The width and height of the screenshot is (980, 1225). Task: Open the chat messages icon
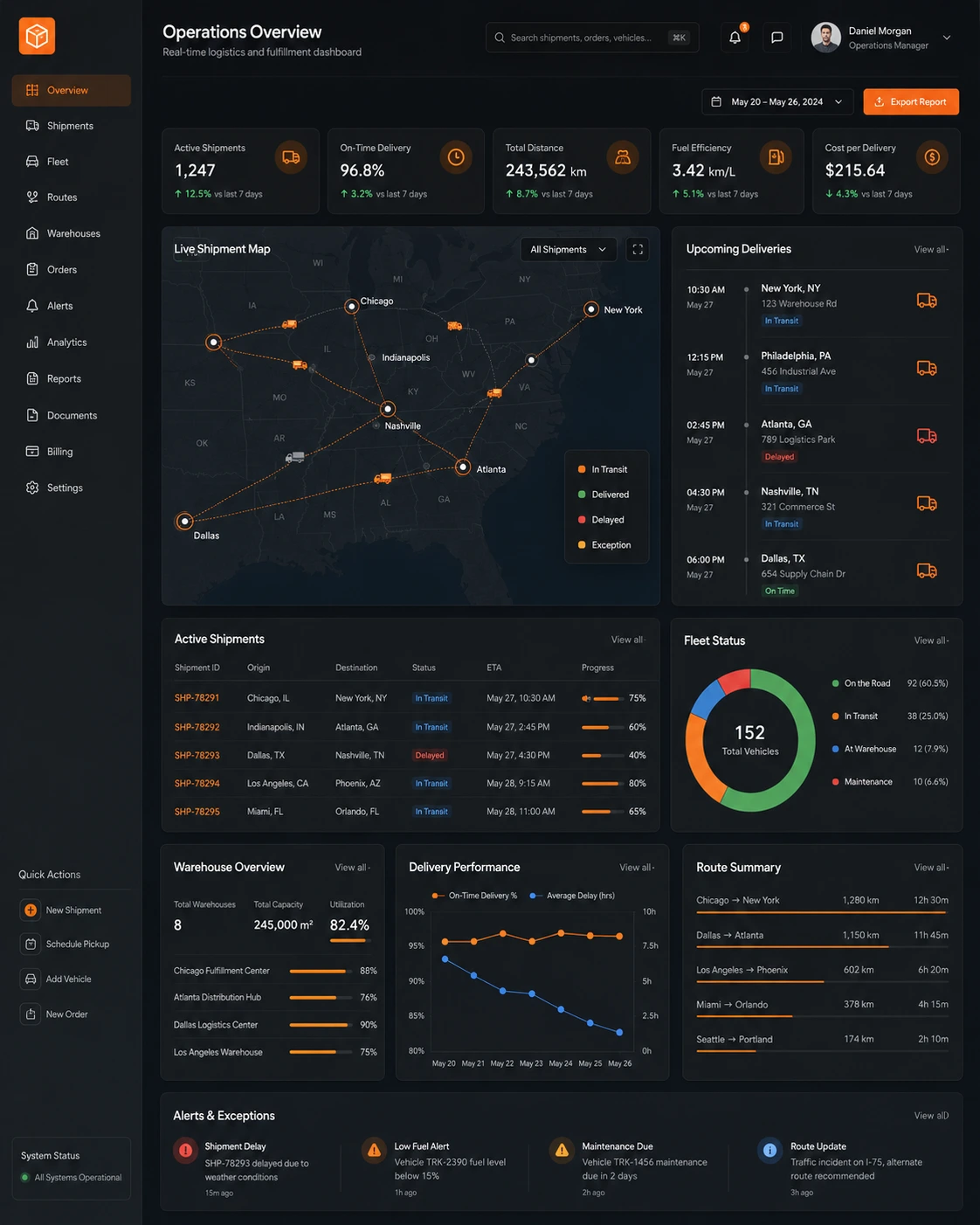click(x=776, y=38)
